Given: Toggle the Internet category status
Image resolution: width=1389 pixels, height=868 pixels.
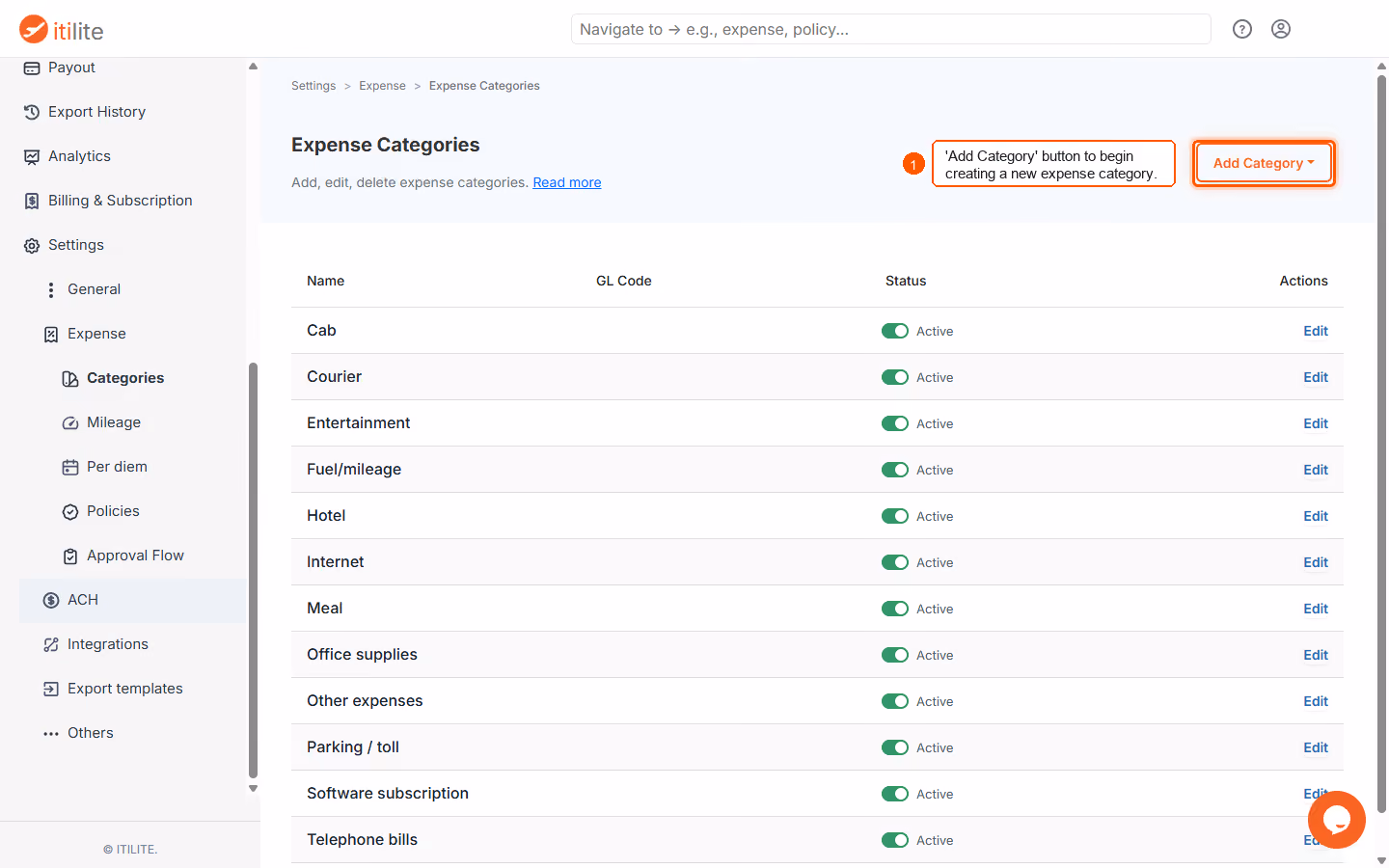Looking at the screenshot, I should click(895, 562).
